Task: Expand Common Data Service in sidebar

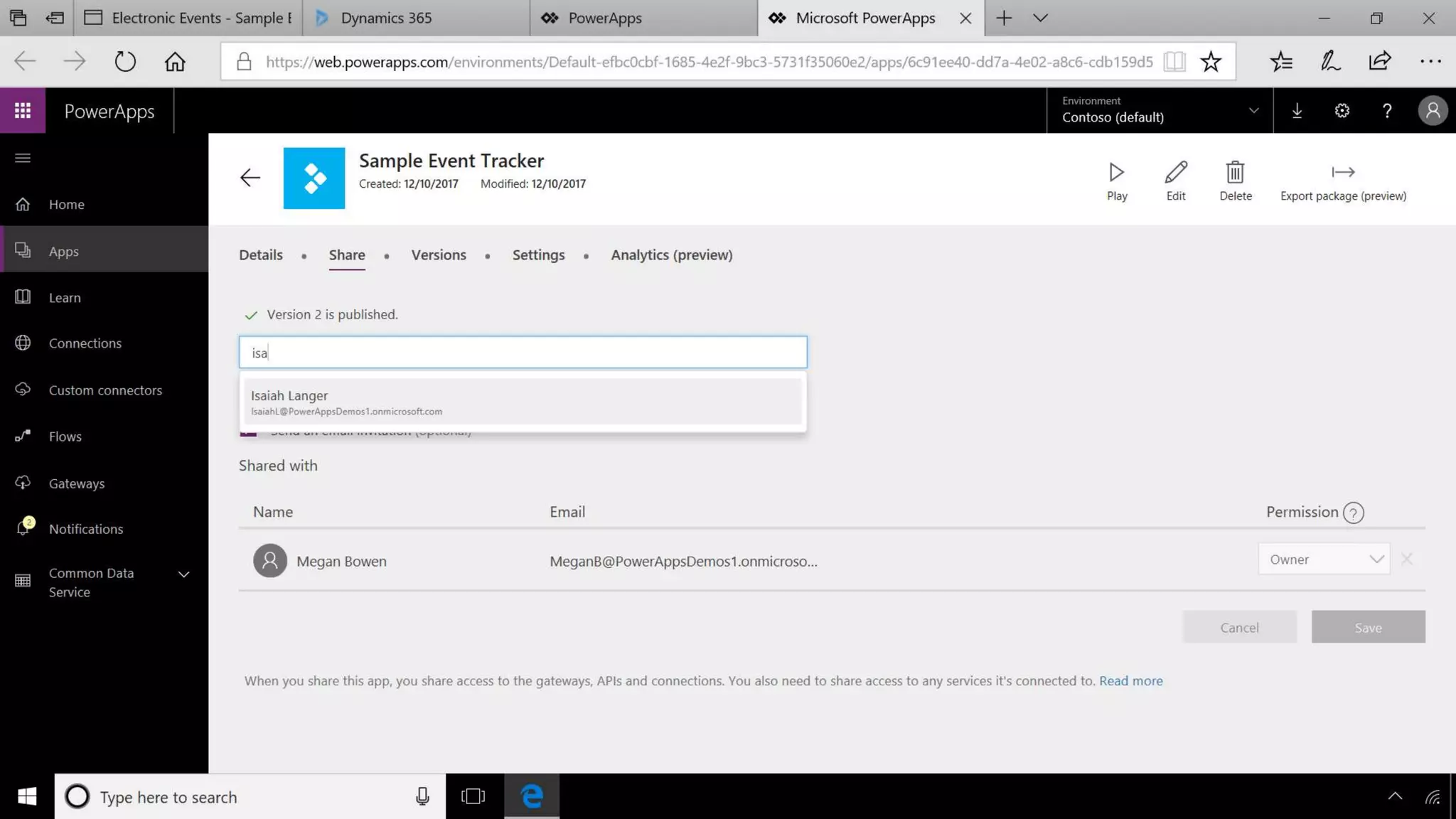Action: [x=183, y=574]
